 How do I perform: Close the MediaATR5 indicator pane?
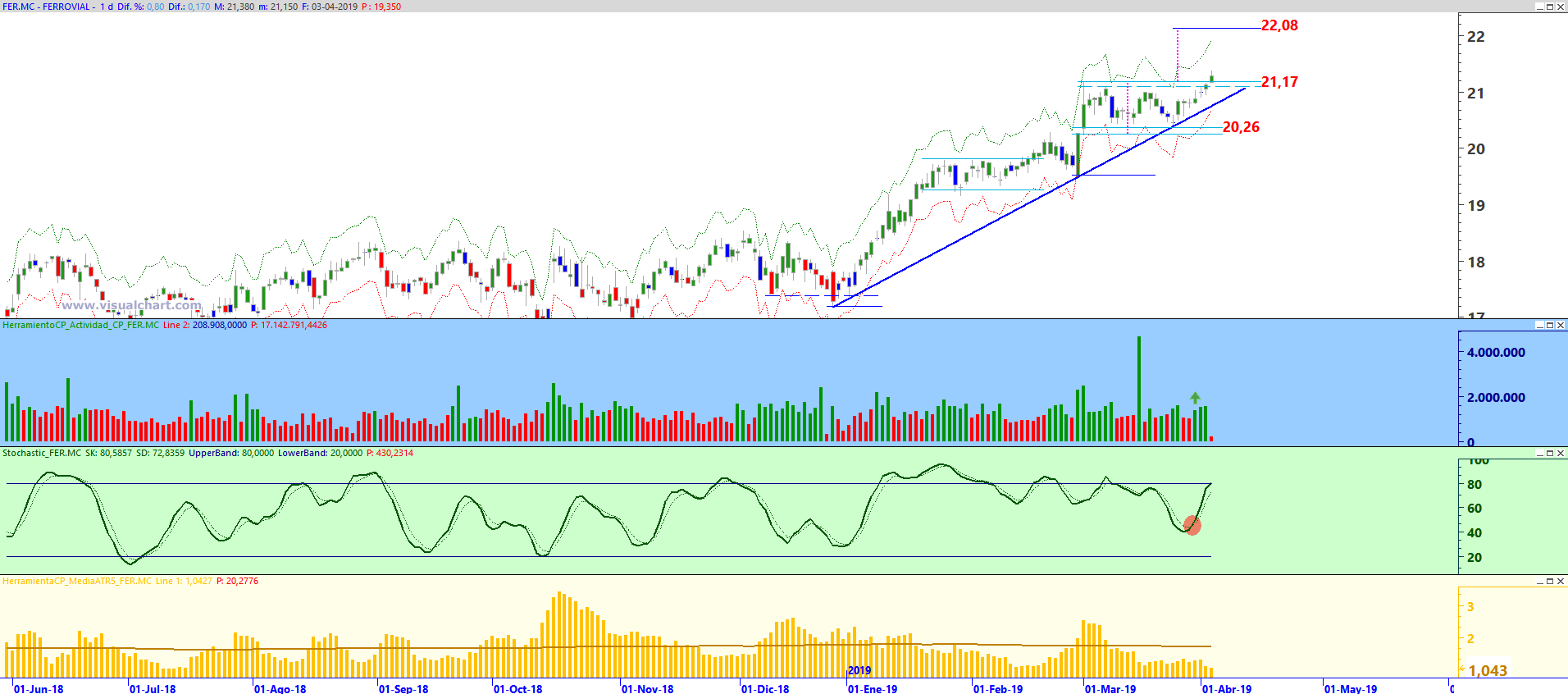[x=1561, y=582]
